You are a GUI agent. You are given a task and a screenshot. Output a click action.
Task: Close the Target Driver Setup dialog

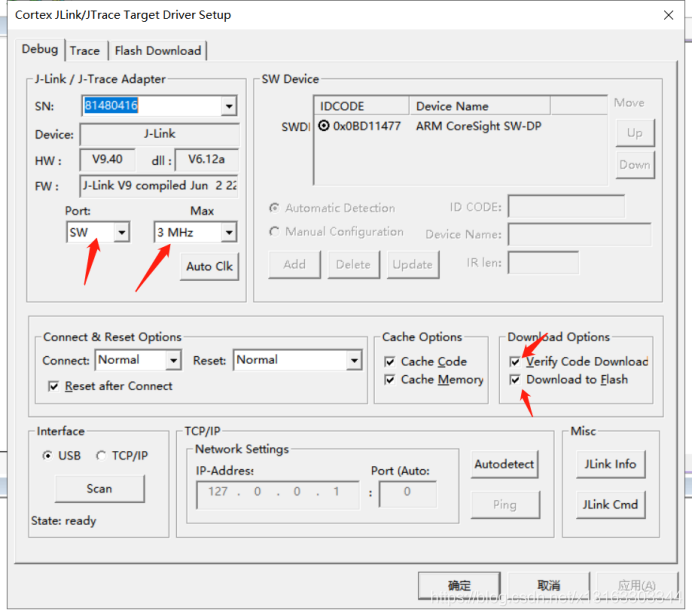coord(668,15)
